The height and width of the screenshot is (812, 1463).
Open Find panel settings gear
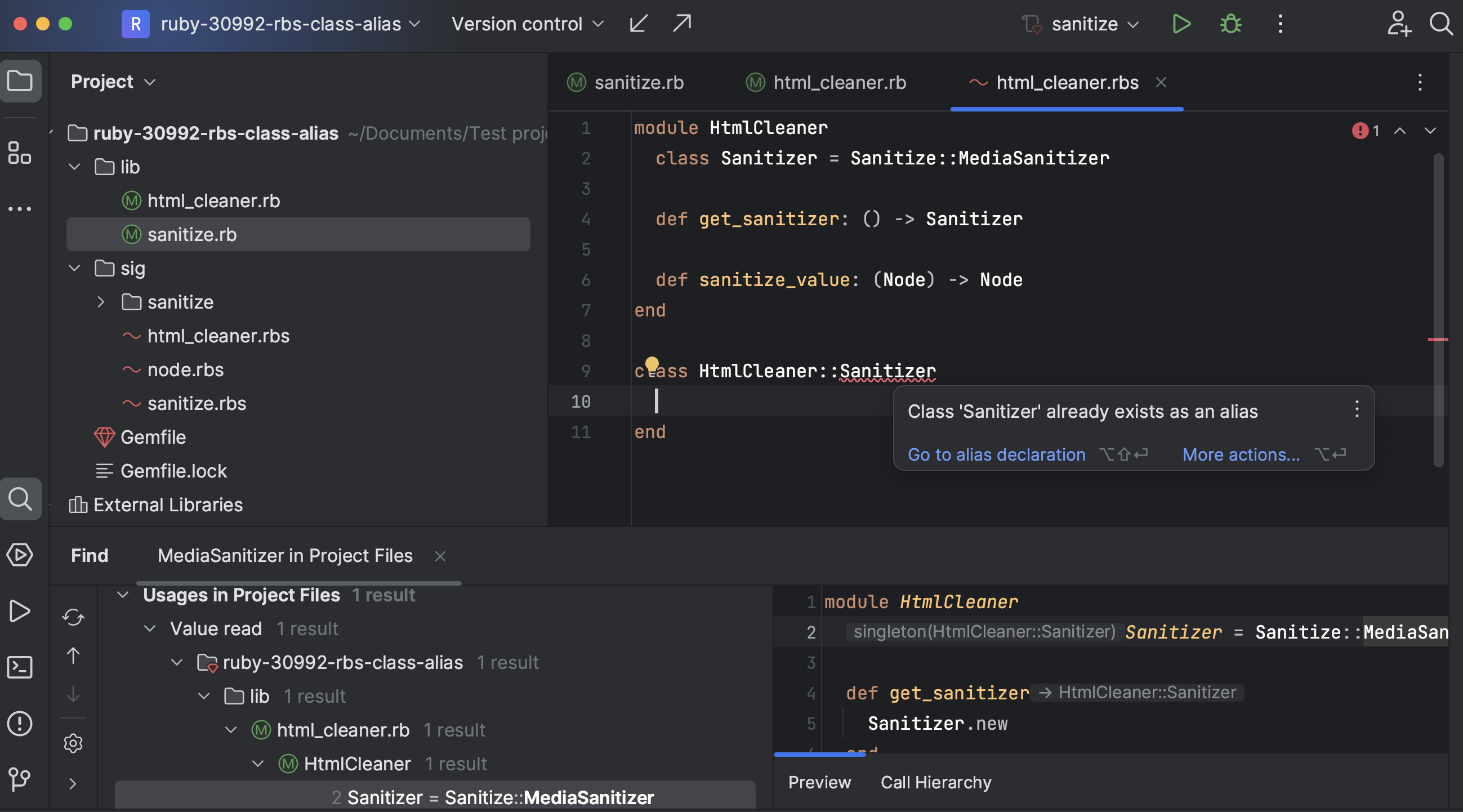pyautogui.click(x=73, y=743)
